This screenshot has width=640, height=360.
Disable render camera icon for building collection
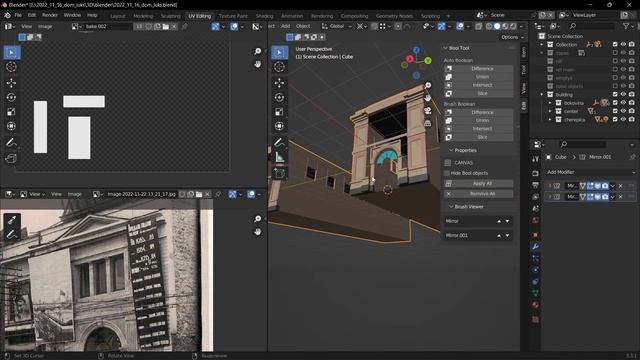coord(632,94)
